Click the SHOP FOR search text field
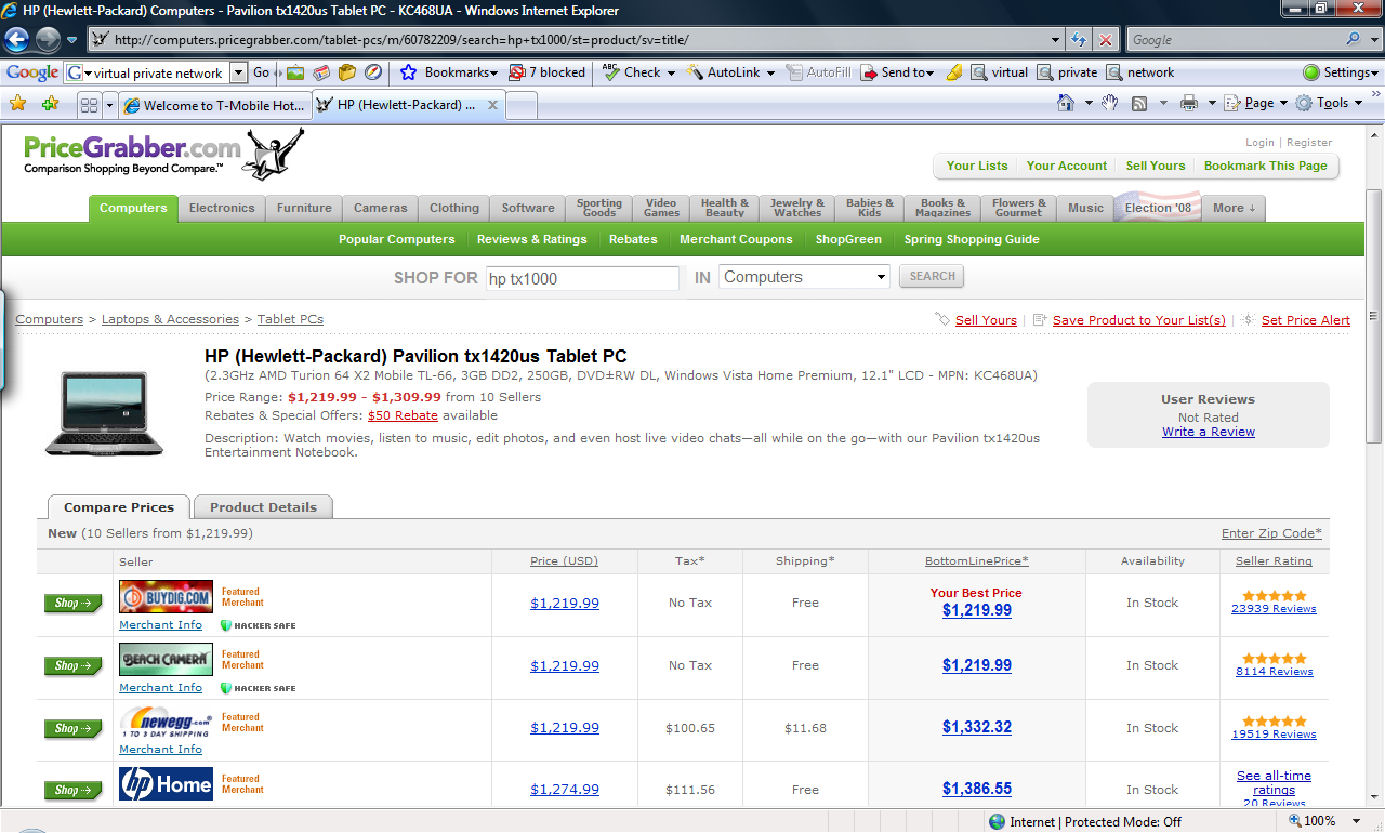Viewport: 1385px width, 833px height. point(582,278)
